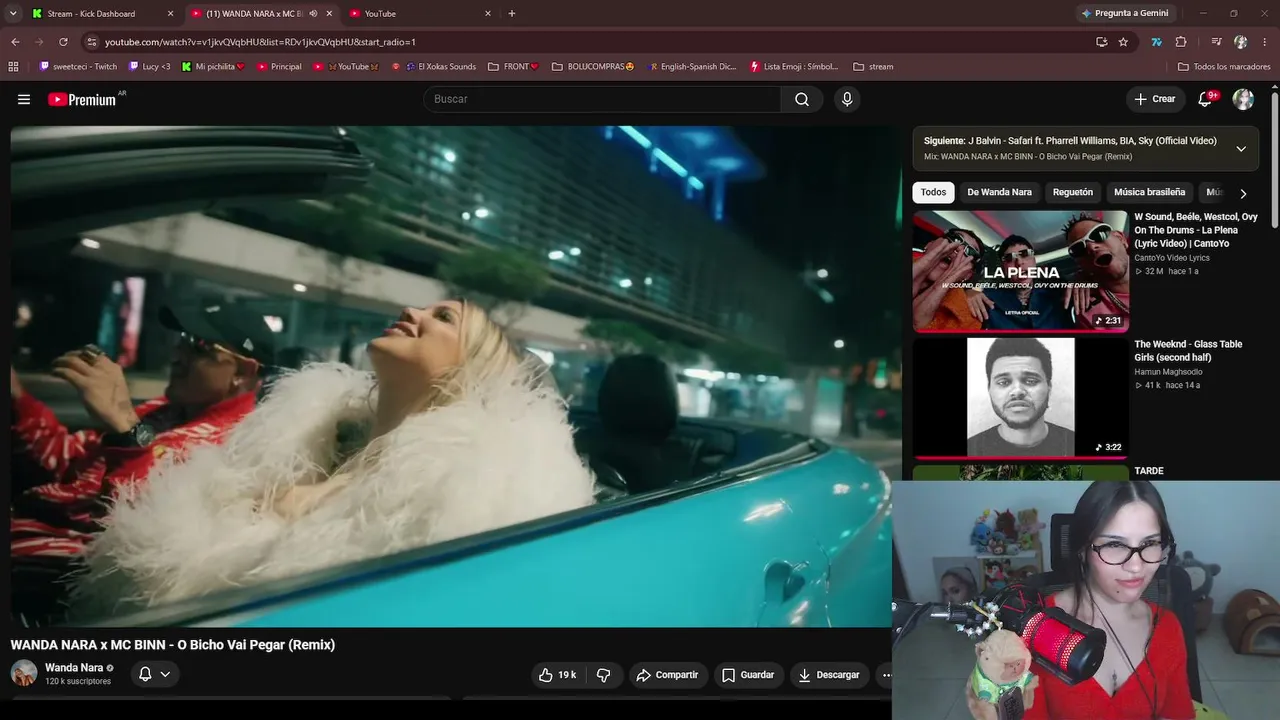The width and height of the screenshot is (1280, 720).
Task: Click the W Sound La Plena video title
Action: click(1196, 230)
